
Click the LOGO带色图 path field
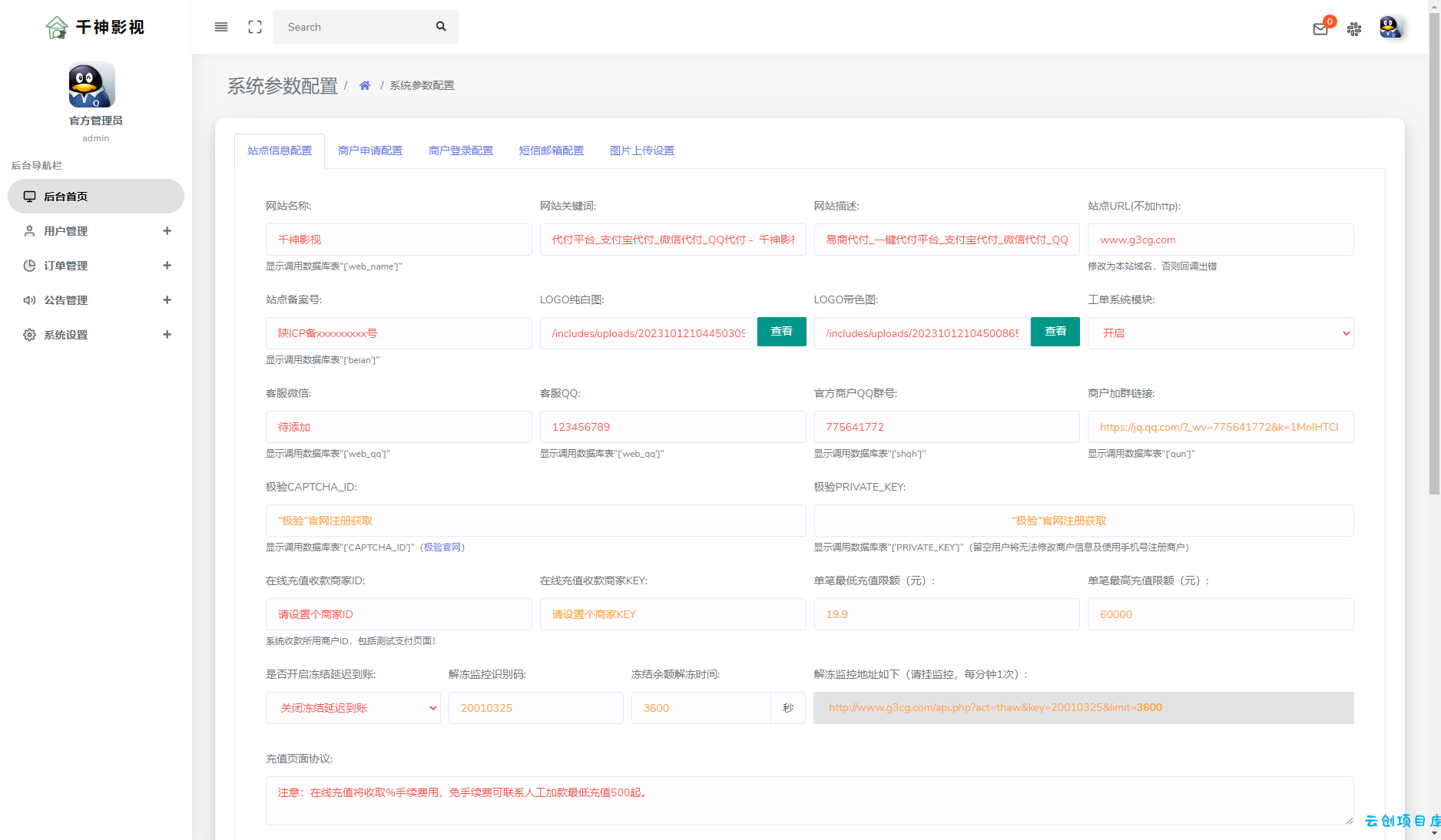point(923,333)
